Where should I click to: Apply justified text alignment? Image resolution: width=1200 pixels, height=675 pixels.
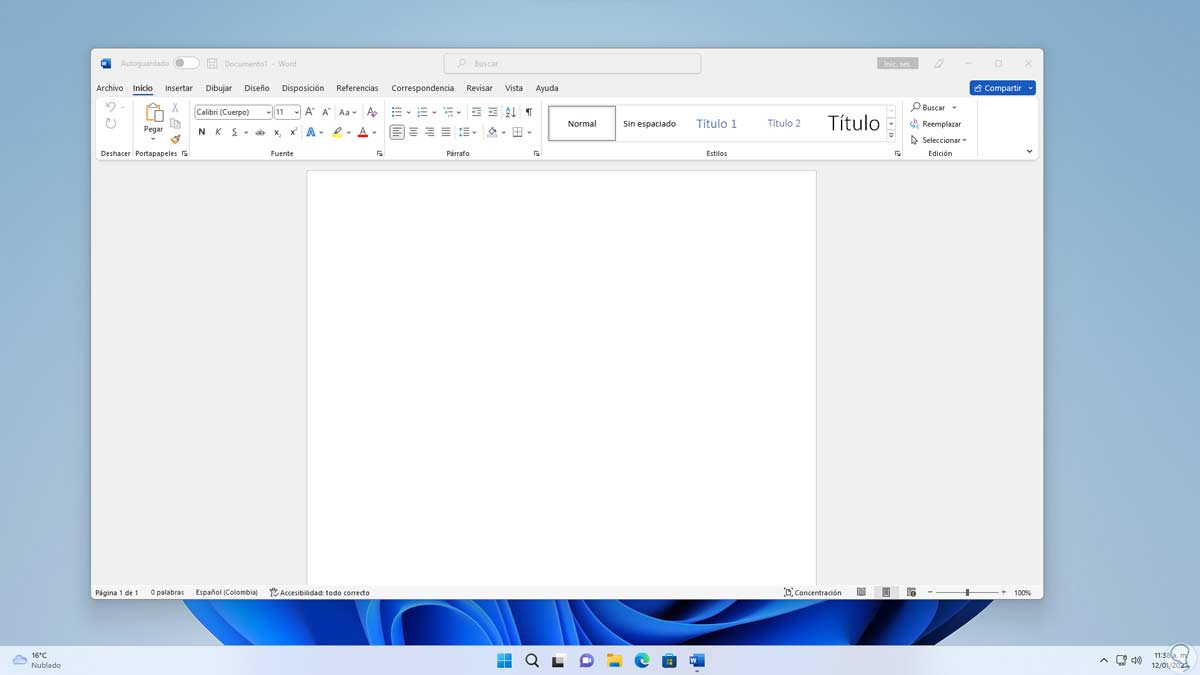(x=446, y=132)
